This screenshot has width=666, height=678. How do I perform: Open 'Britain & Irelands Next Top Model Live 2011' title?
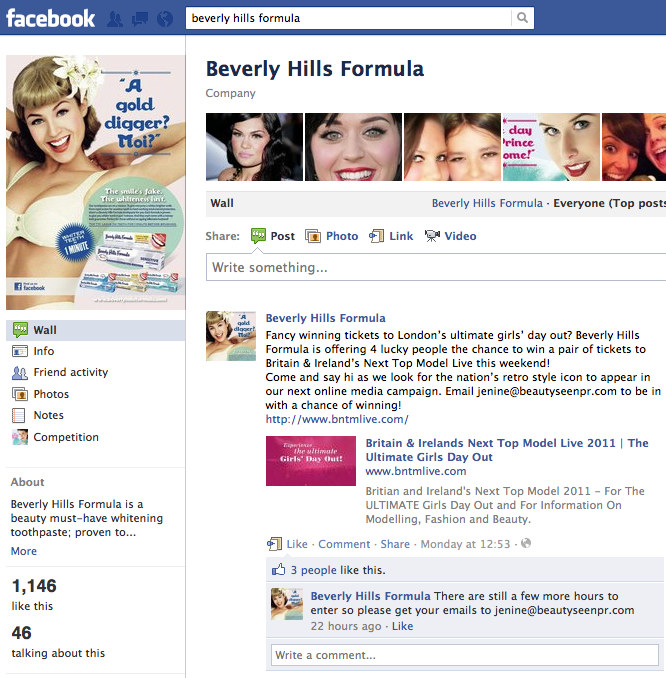pos(507,450)
